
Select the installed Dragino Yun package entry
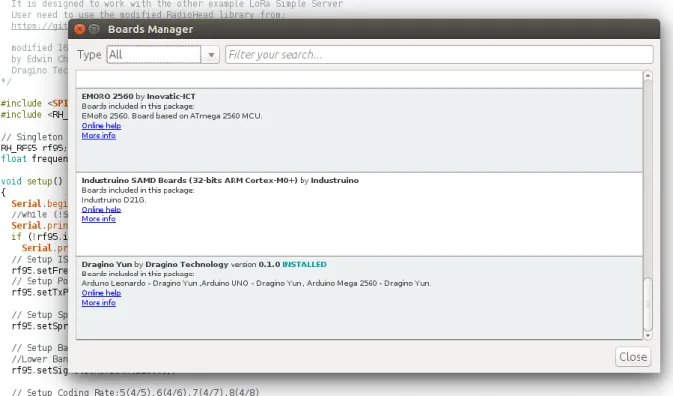point(359,298)
